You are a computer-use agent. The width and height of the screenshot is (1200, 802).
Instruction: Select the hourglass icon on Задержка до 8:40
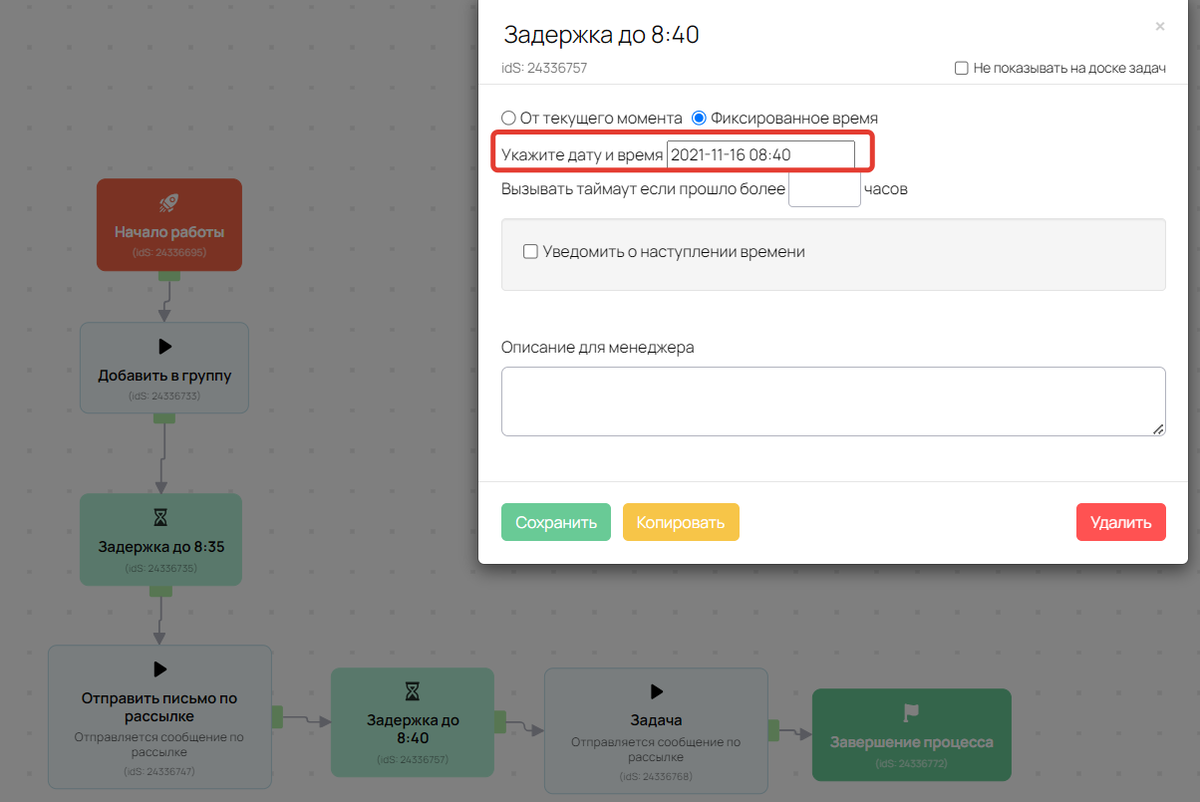[x=412, y=690]
